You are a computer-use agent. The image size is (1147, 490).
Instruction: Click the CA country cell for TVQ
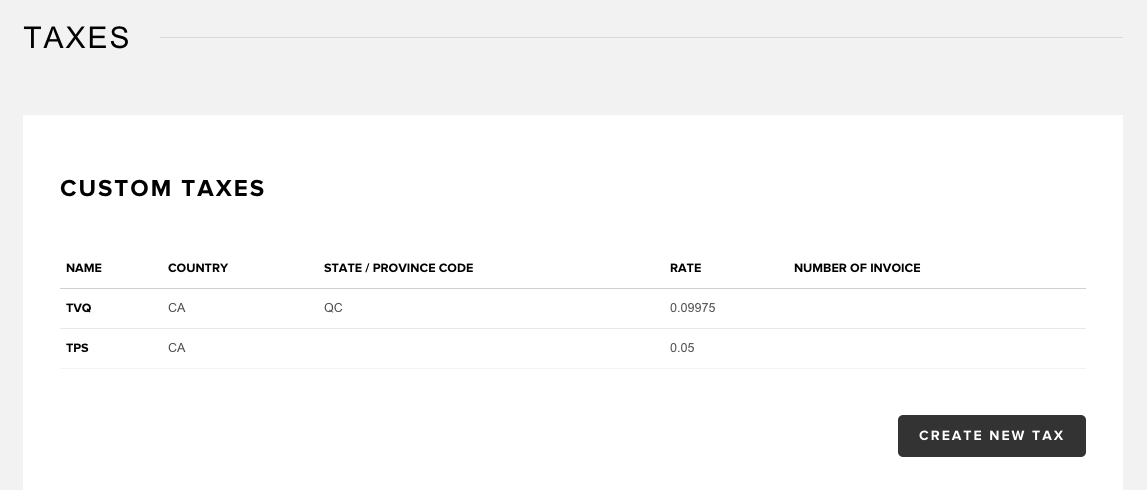coord(176,308)
